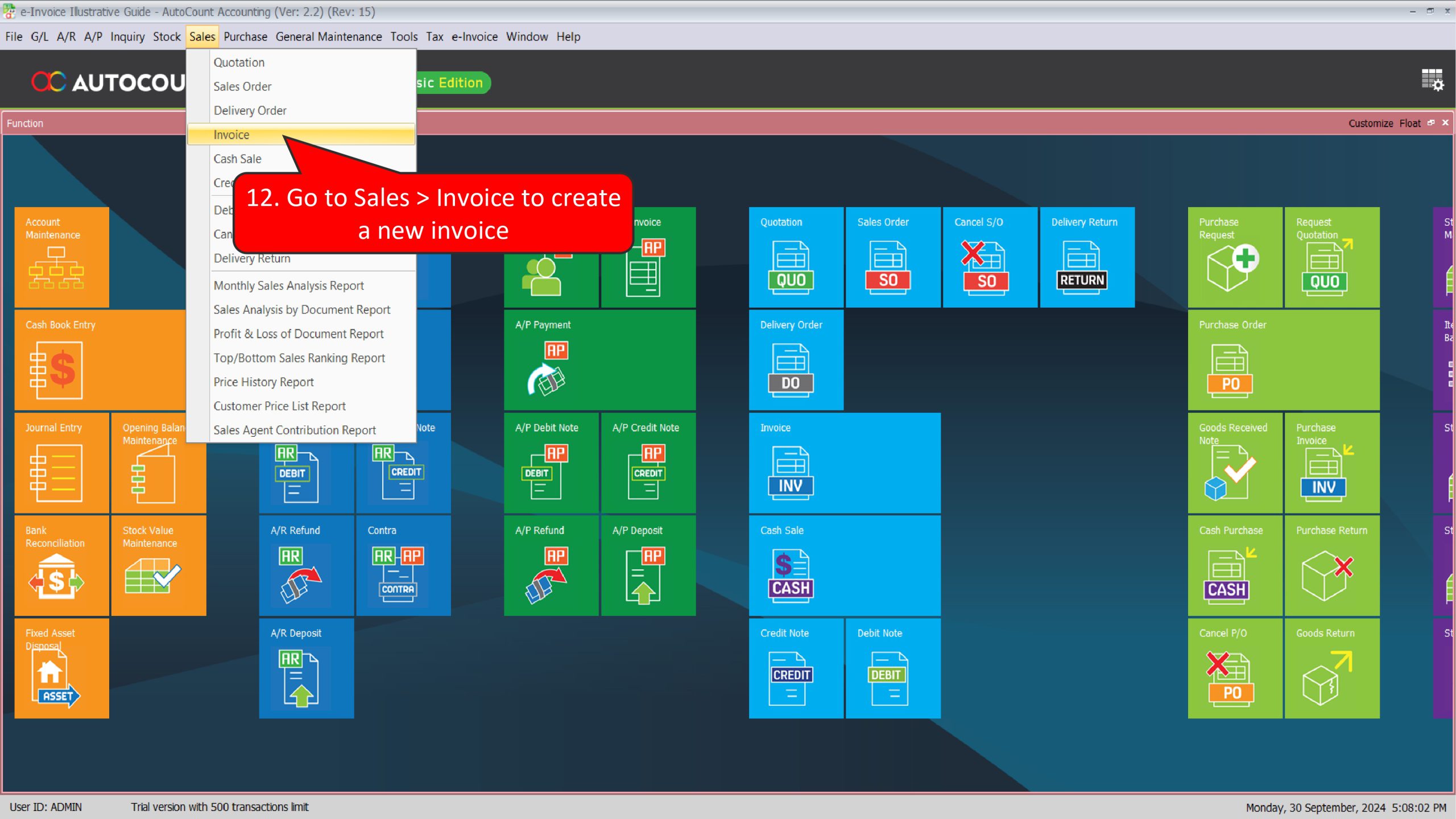Open Sales Analysis by Document Report
Screen dimensions: 1456x819
pyautogui.click(x=301, y=309)
